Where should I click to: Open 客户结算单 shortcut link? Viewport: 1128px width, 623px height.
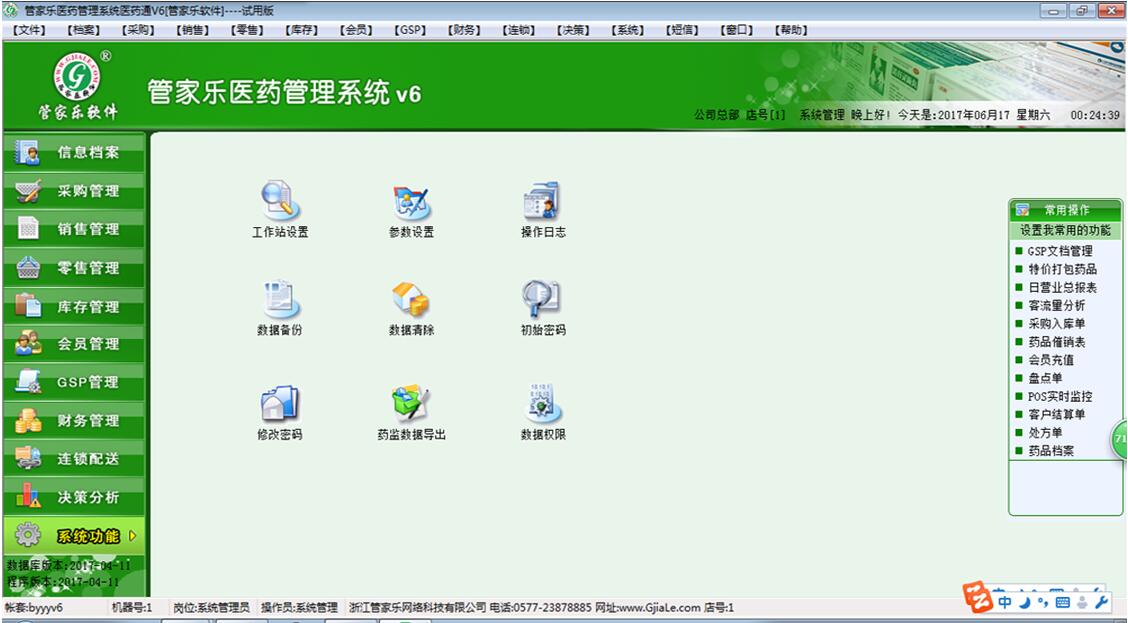click(1057, 414)
